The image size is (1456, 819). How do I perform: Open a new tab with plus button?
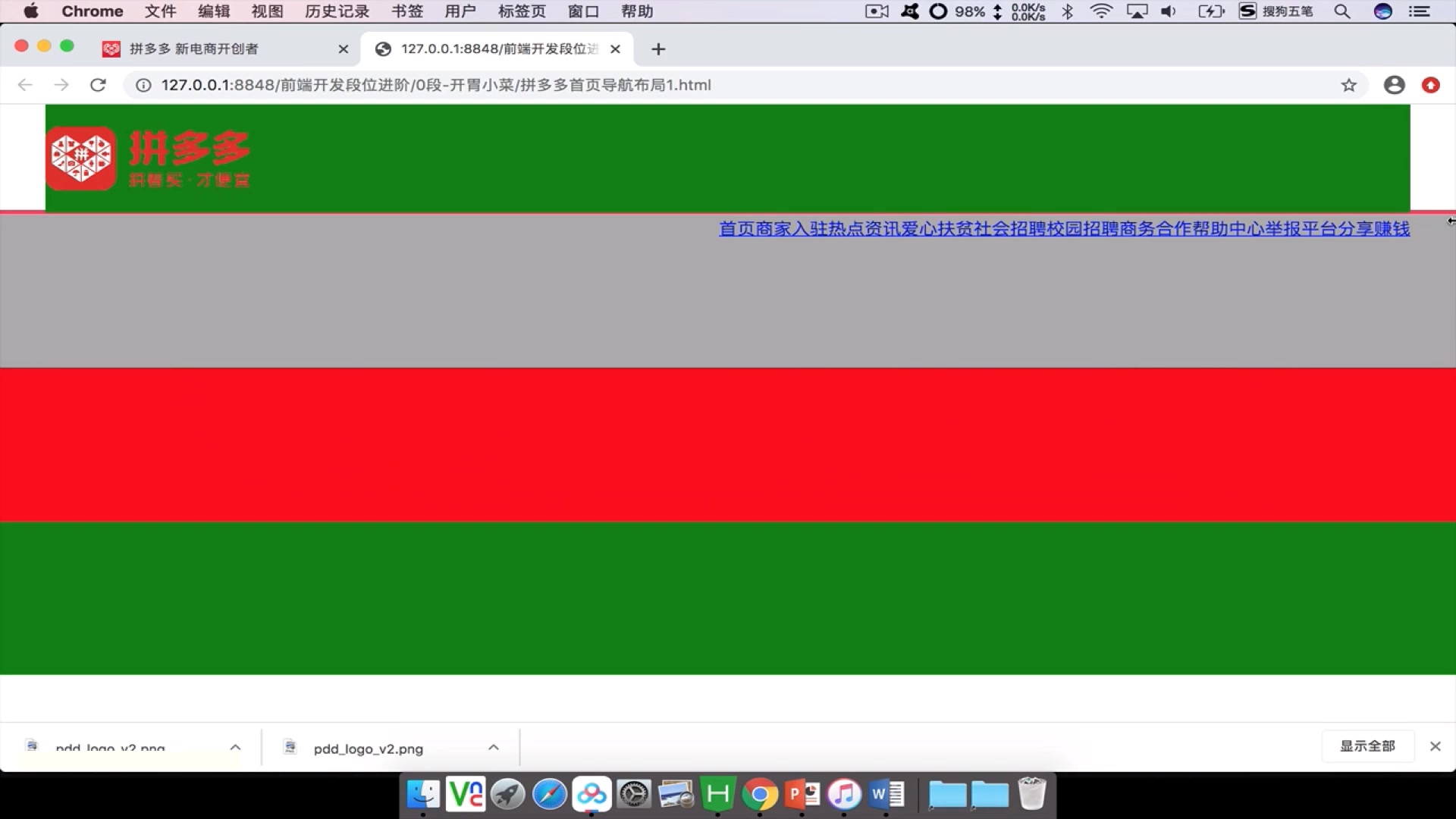coord(658,49)
